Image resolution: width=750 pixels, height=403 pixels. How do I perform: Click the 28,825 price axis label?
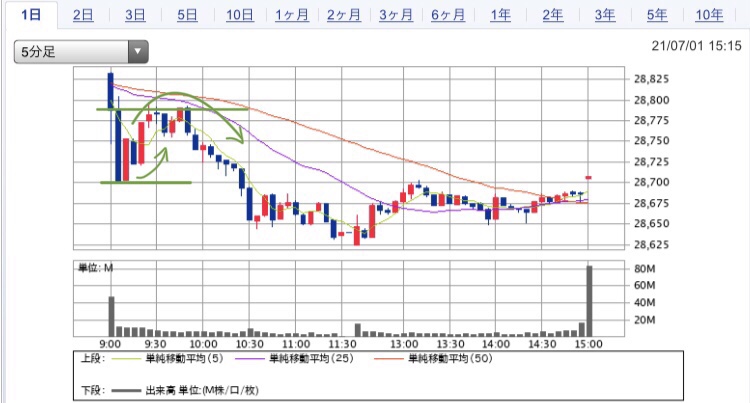651,79
